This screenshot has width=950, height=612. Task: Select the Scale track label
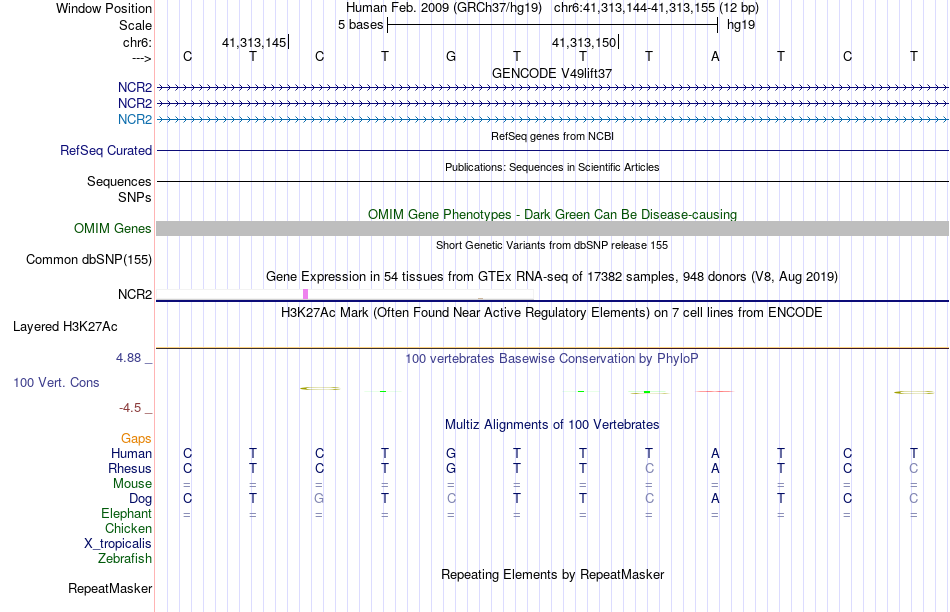click(135, 25)
